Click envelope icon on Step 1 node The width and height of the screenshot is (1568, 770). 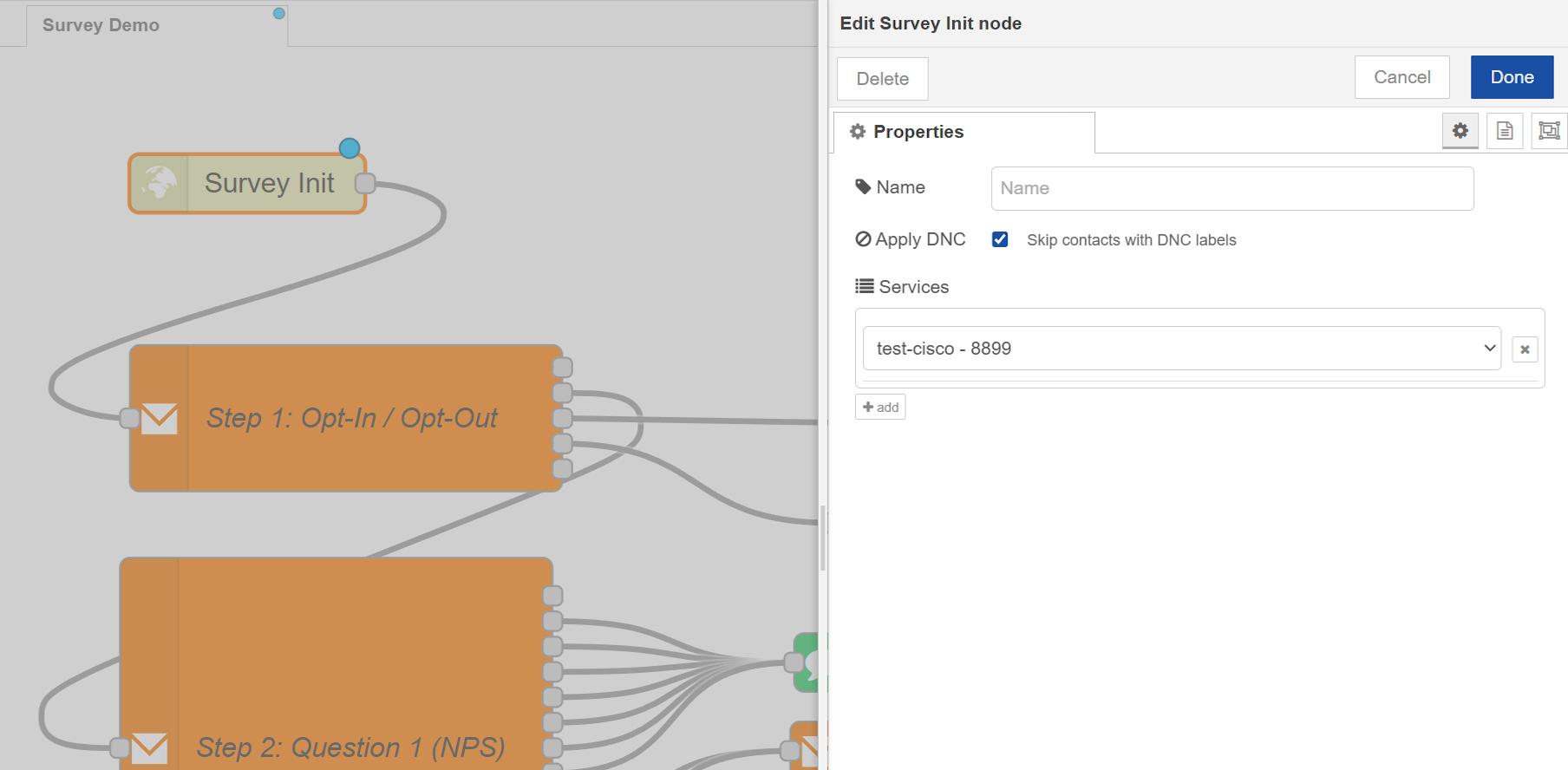pos(160,419)
